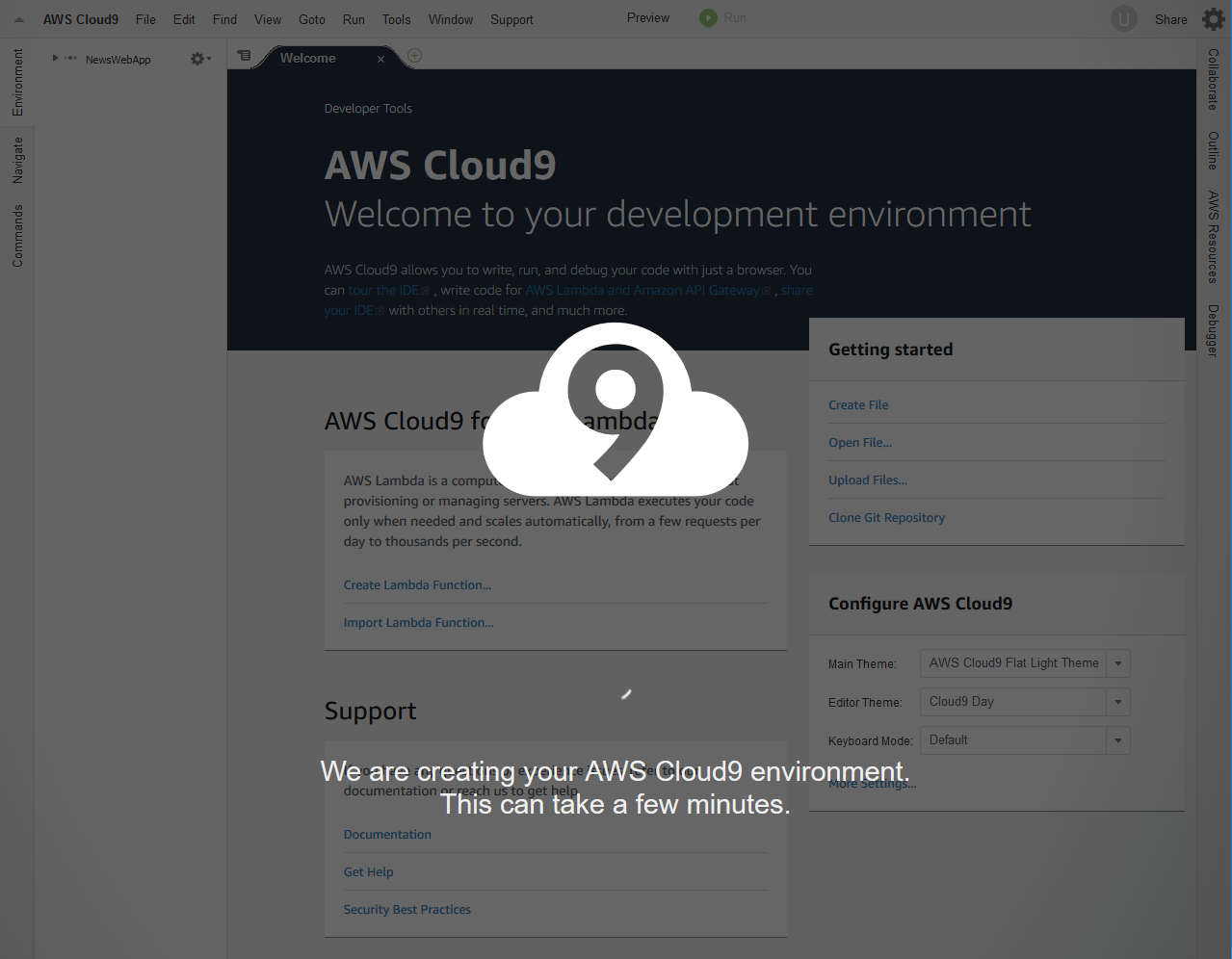The height and width of the screenshot is (959, 1232).
Task: Open the Run menu in menu bar
Action: tap(354, 19)
